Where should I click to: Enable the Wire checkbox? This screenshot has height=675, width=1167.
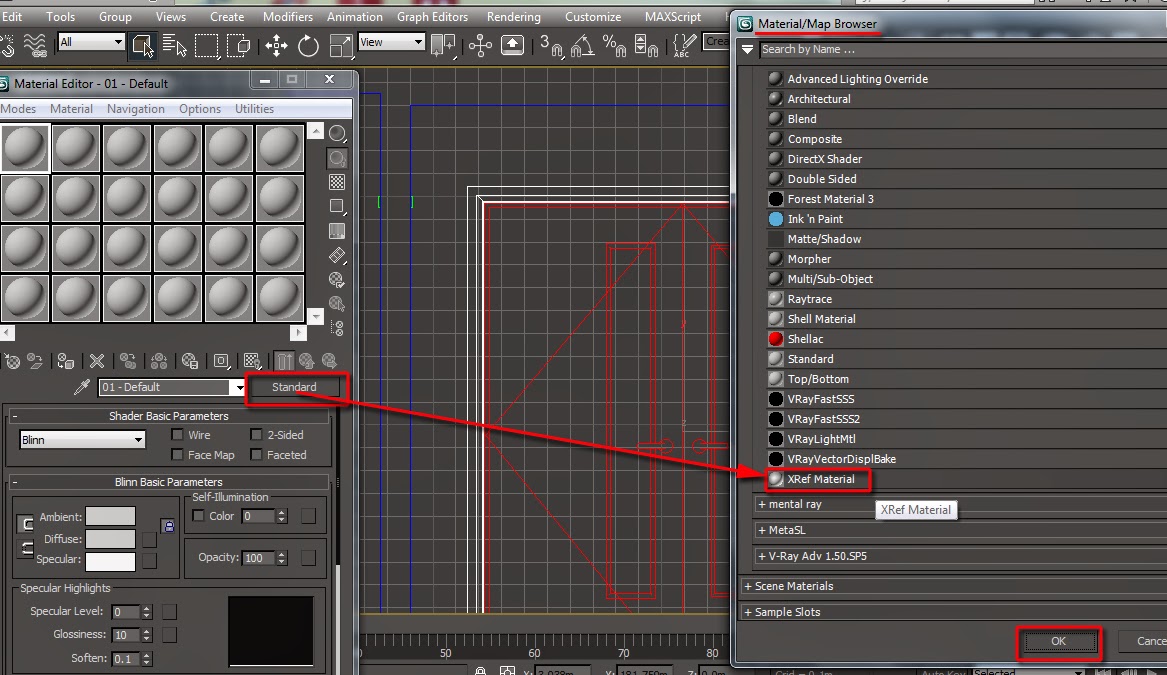177,435
